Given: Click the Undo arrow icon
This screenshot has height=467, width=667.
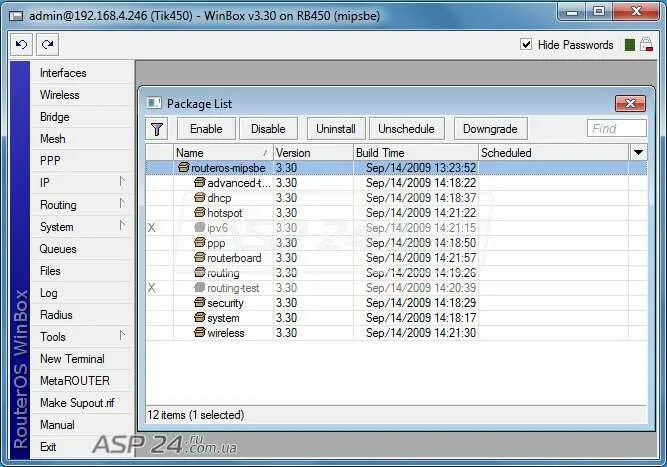Looking at the screenshot, I should (x=22, y=44).
